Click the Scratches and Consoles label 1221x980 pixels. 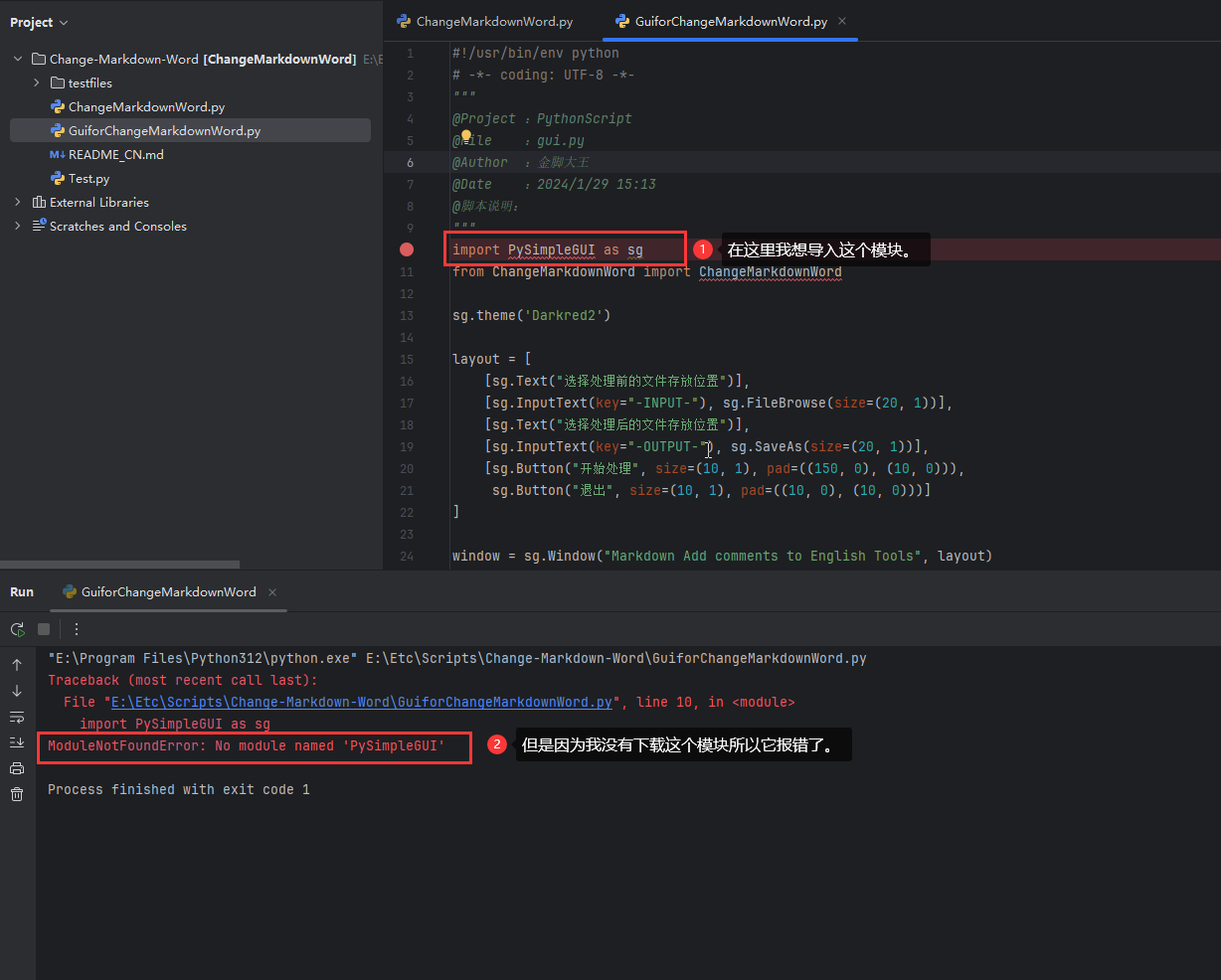click(x=118, y=226)
